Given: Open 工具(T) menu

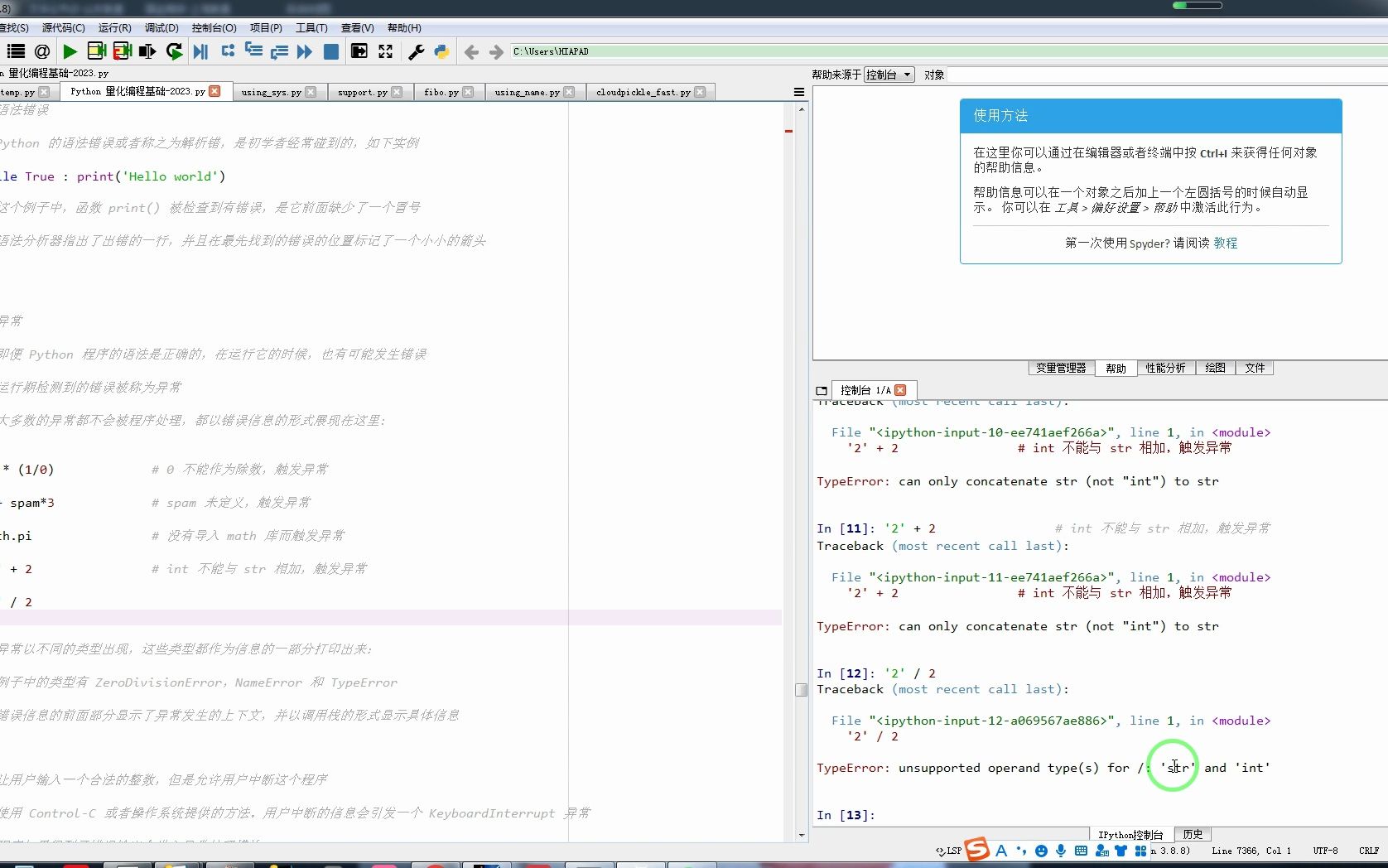Looking at the screenshot, I should coord(311,27).
